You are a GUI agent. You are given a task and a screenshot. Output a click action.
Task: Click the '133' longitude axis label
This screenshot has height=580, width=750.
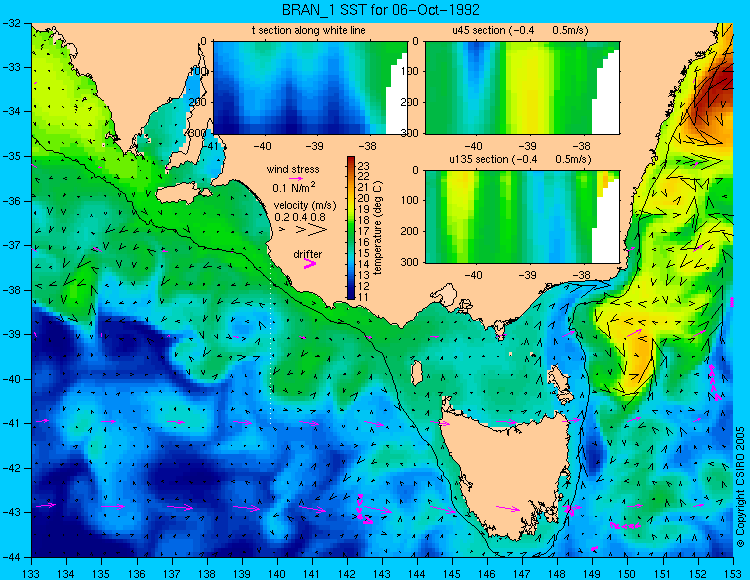(32, 573)
